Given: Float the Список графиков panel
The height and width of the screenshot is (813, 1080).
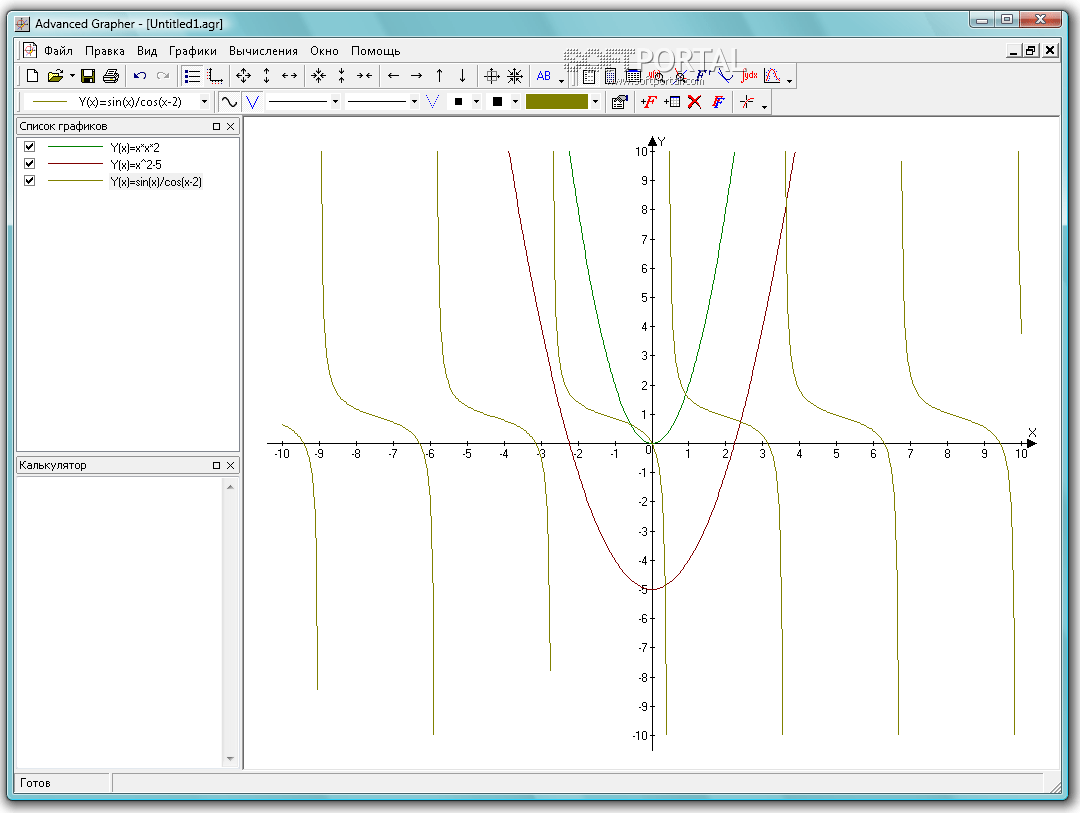Looking at the screenshot, I should [x=216, y=126].
